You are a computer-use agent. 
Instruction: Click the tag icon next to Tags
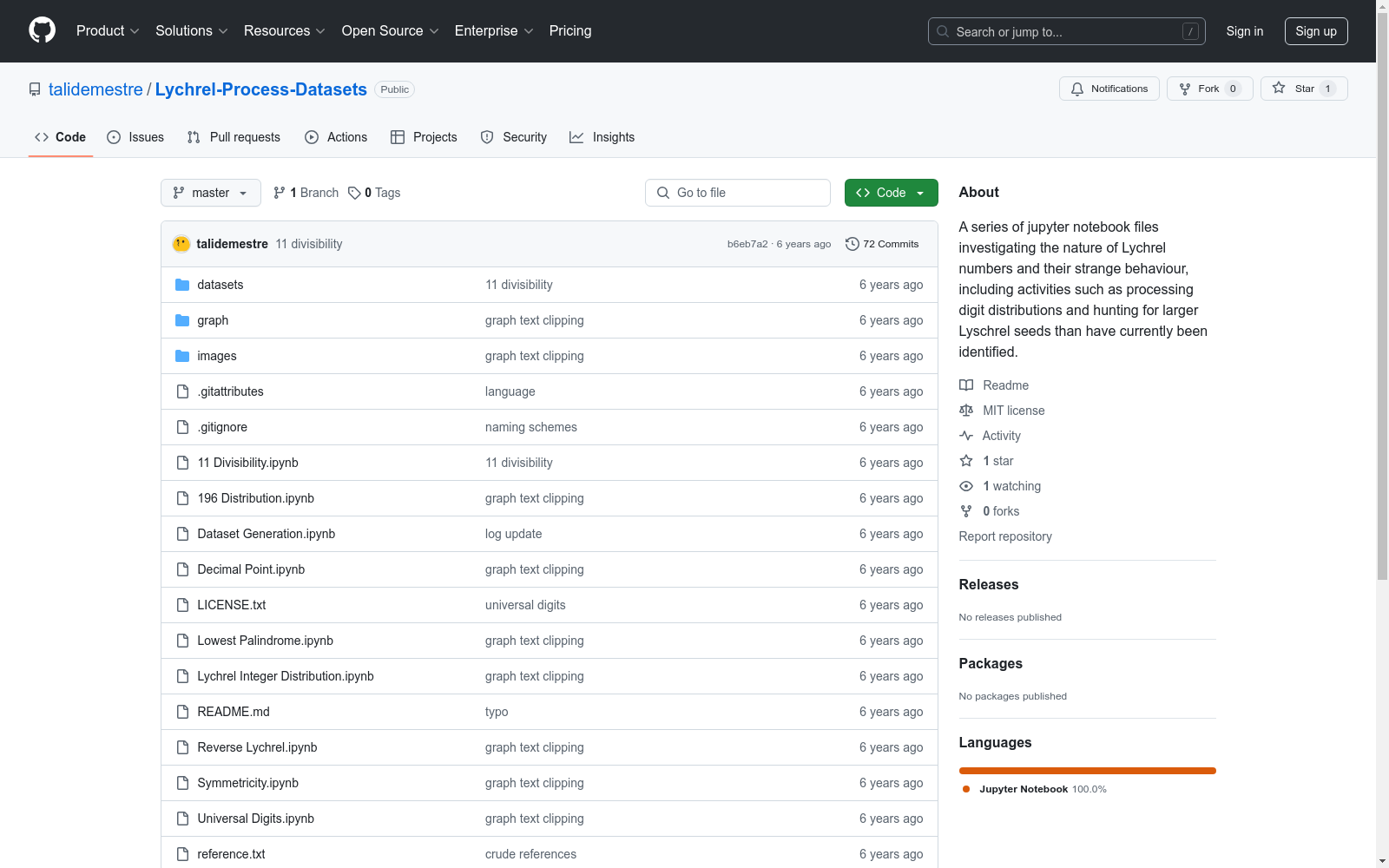coord(354,193)
